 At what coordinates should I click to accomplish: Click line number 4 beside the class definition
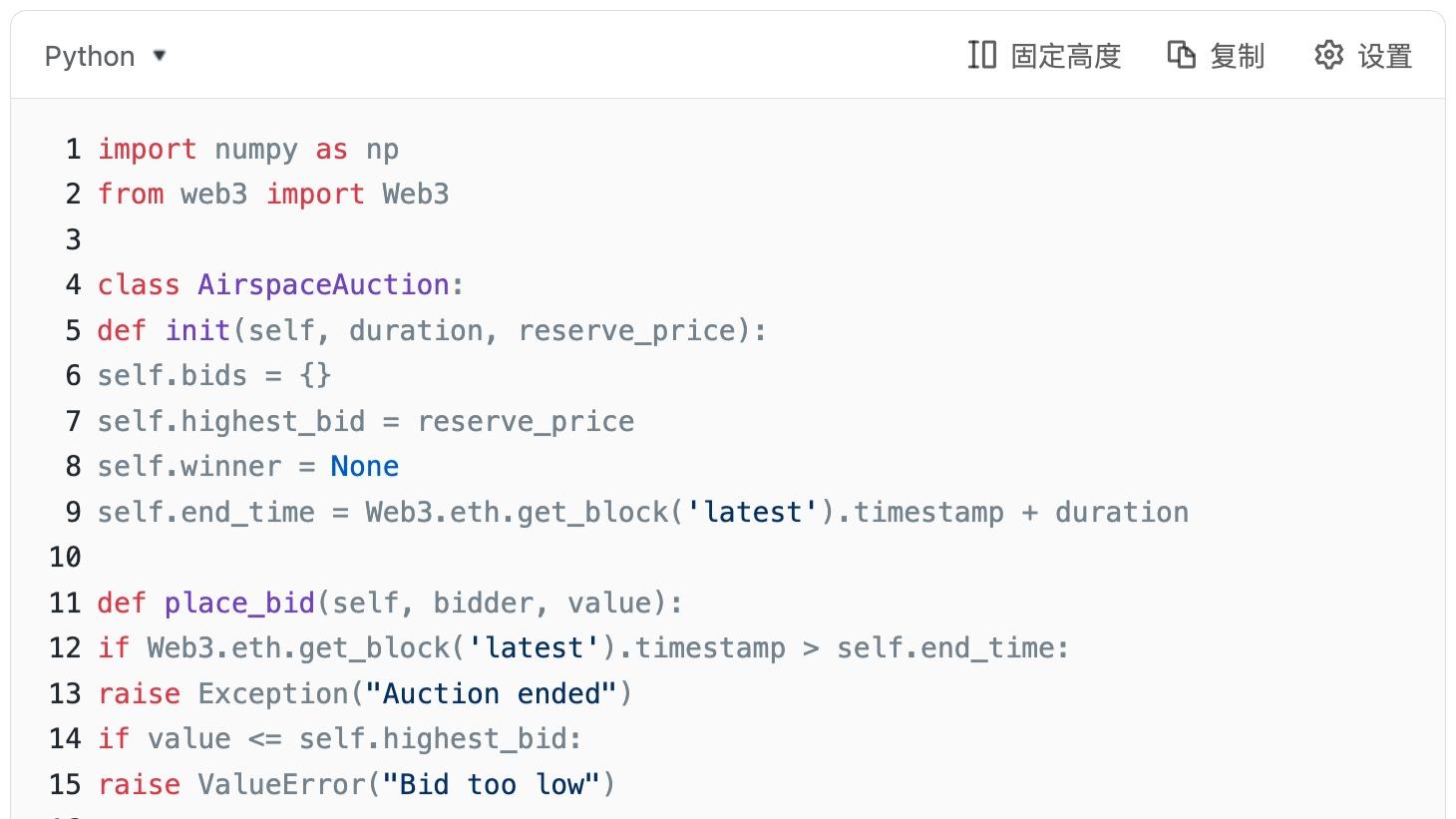[x=73, y=284]
